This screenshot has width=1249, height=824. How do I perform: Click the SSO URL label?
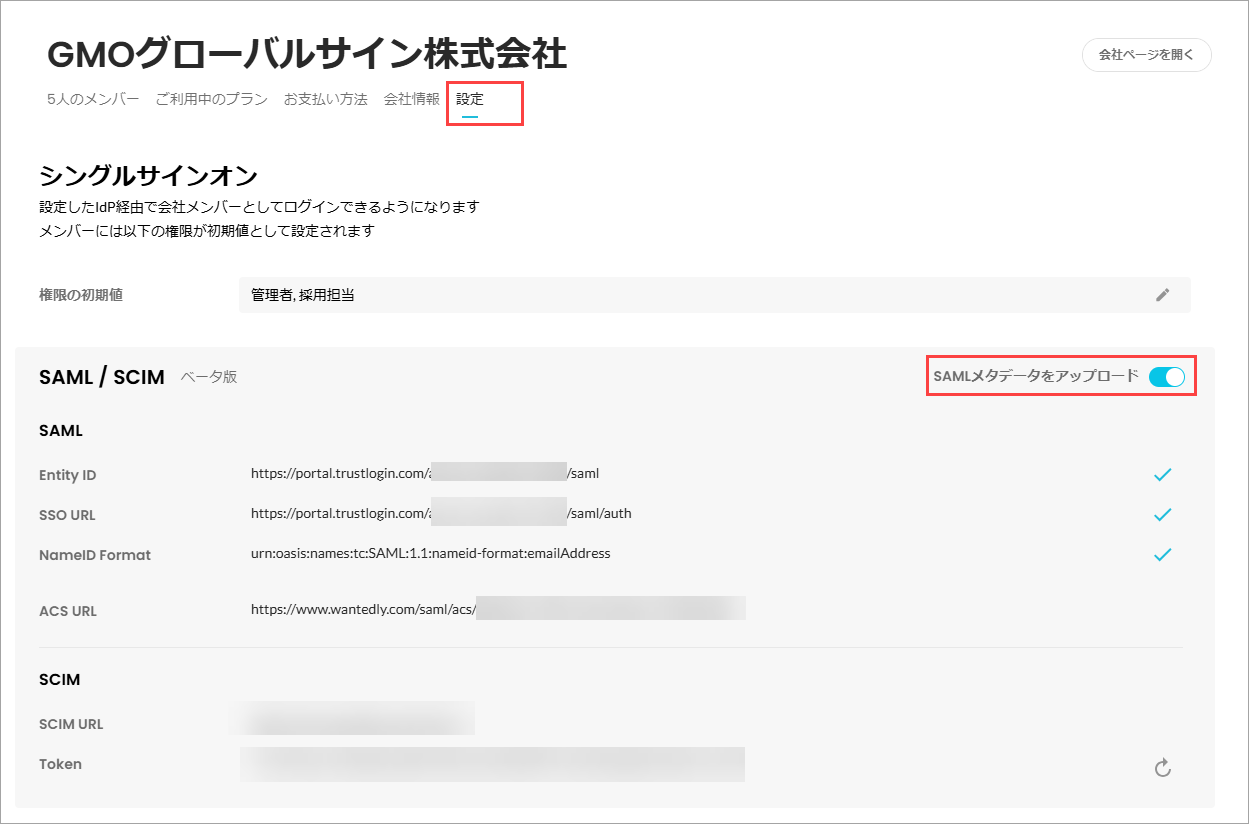click(67, 515)
